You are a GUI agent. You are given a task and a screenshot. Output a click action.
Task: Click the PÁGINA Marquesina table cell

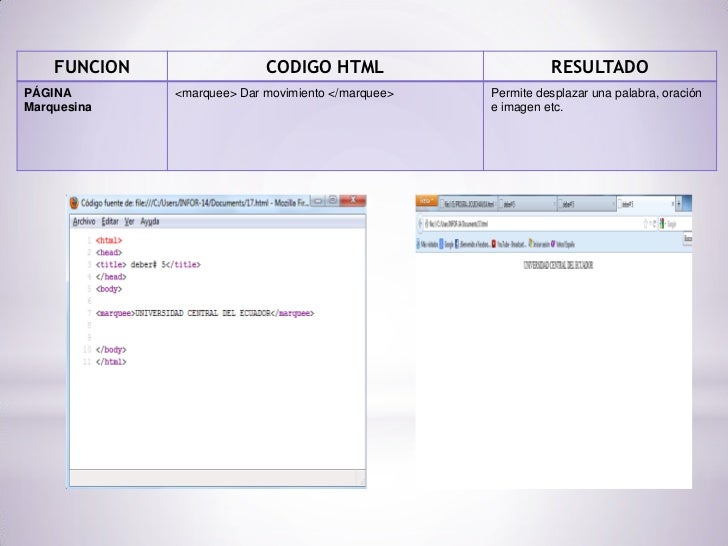[x=92, y=126]
